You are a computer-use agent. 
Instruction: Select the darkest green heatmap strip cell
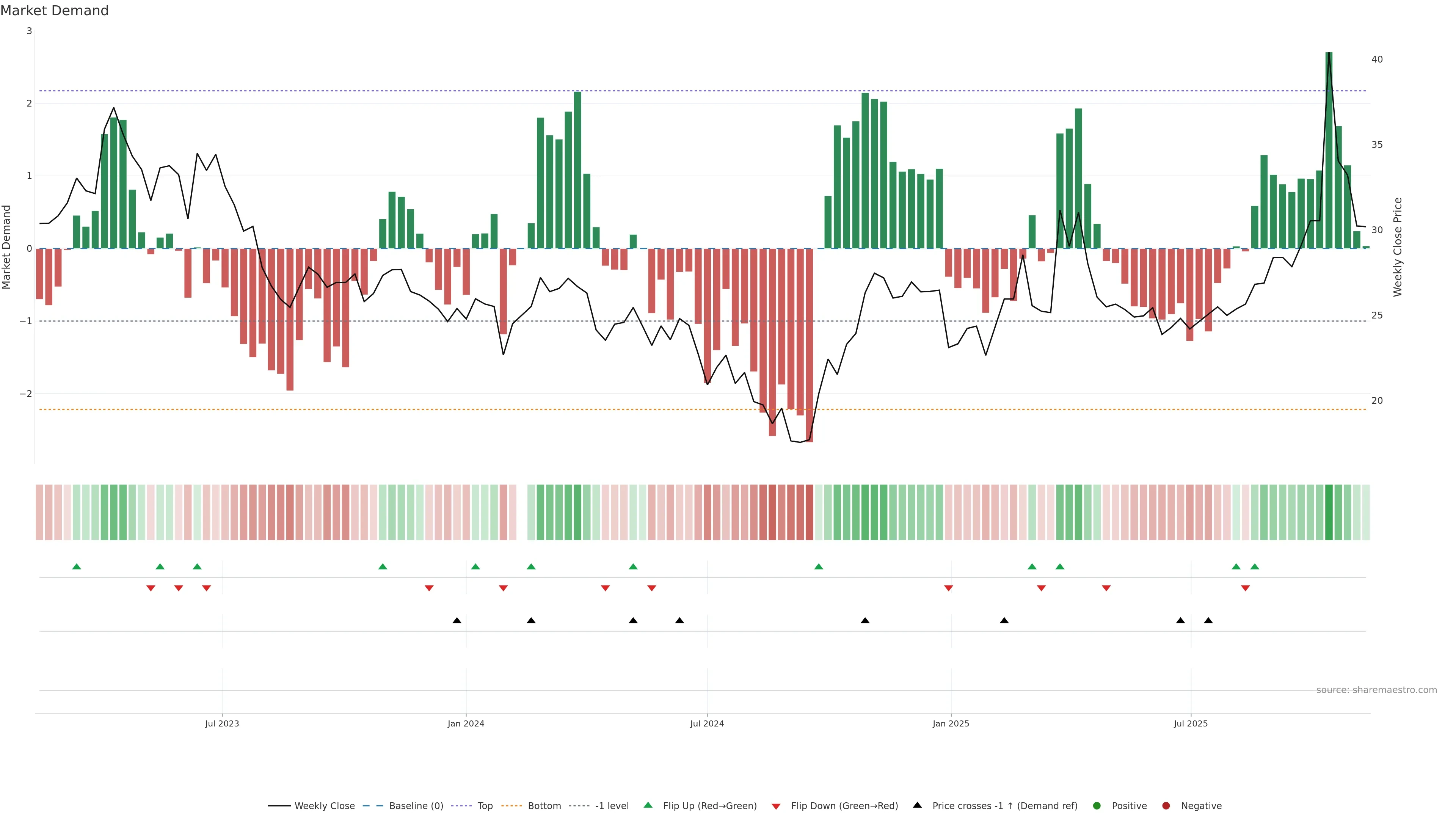(x=1329, y=512)
